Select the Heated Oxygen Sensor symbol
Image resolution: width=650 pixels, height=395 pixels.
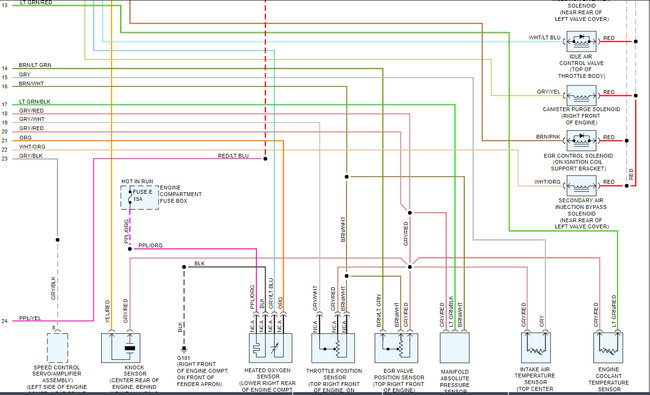point(270,348)
